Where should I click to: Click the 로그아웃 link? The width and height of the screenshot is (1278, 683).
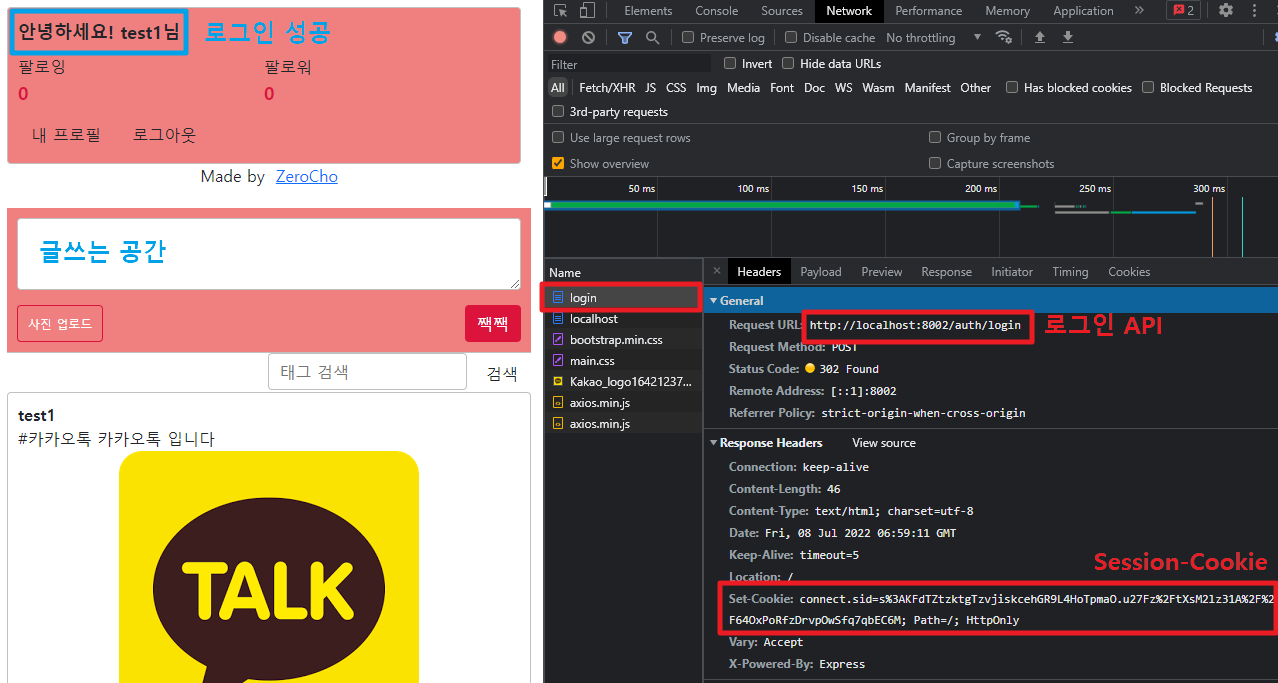click(x=164, y=135)
